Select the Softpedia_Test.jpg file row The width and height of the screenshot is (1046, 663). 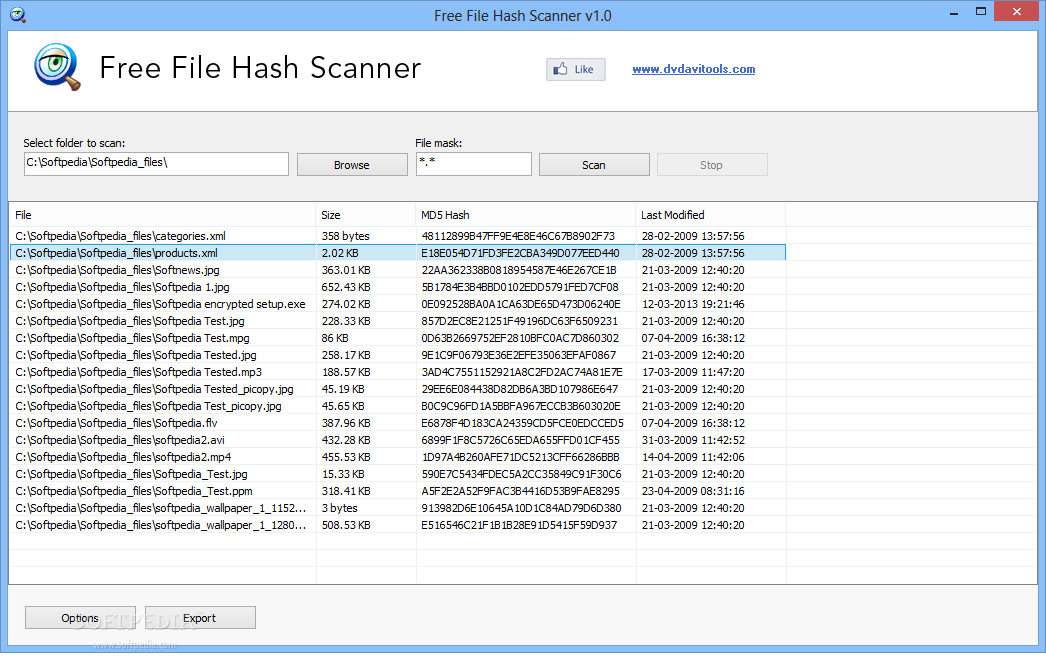point(398,474)
